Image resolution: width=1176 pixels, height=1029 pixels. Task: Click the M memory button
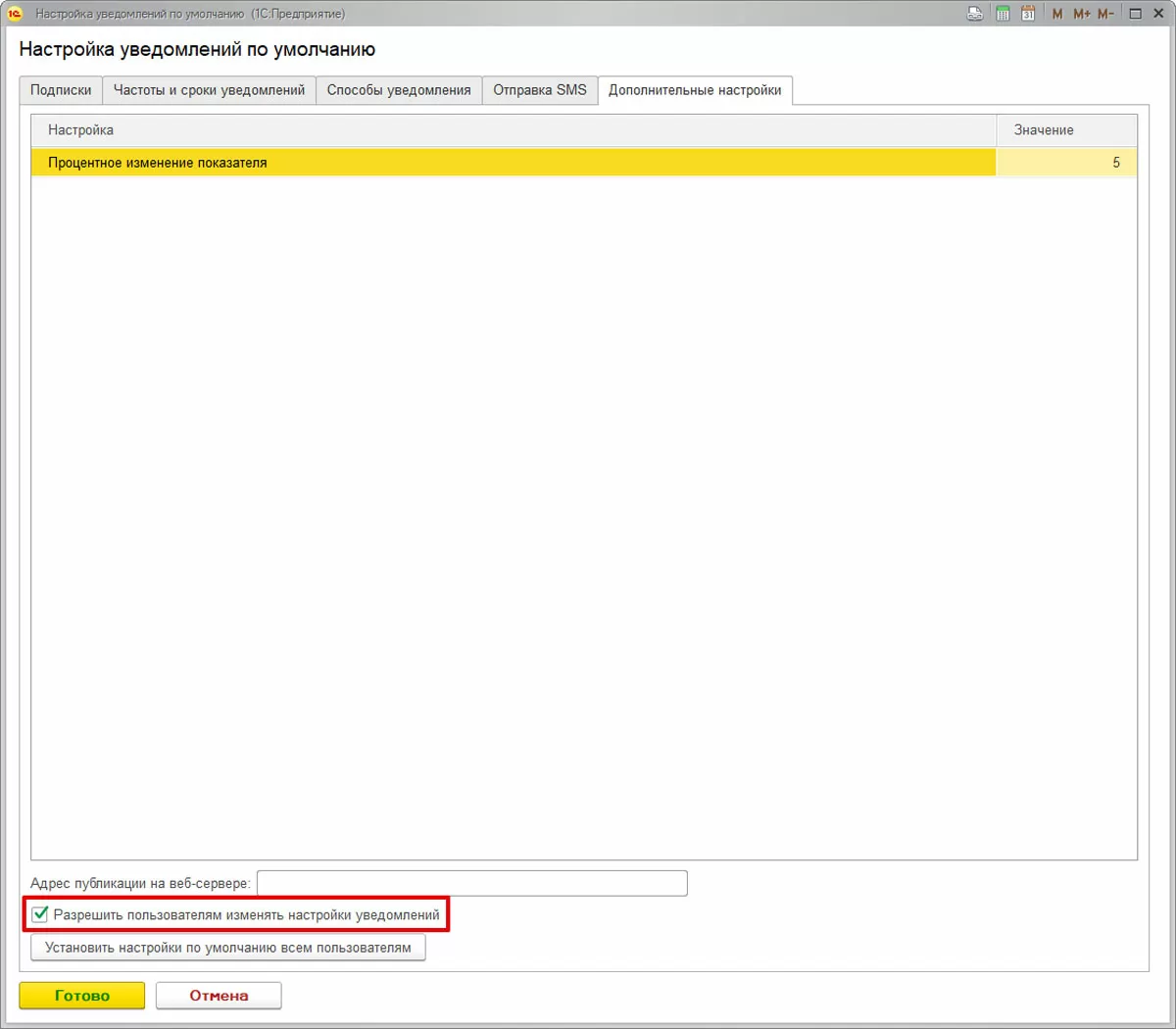1057,14
